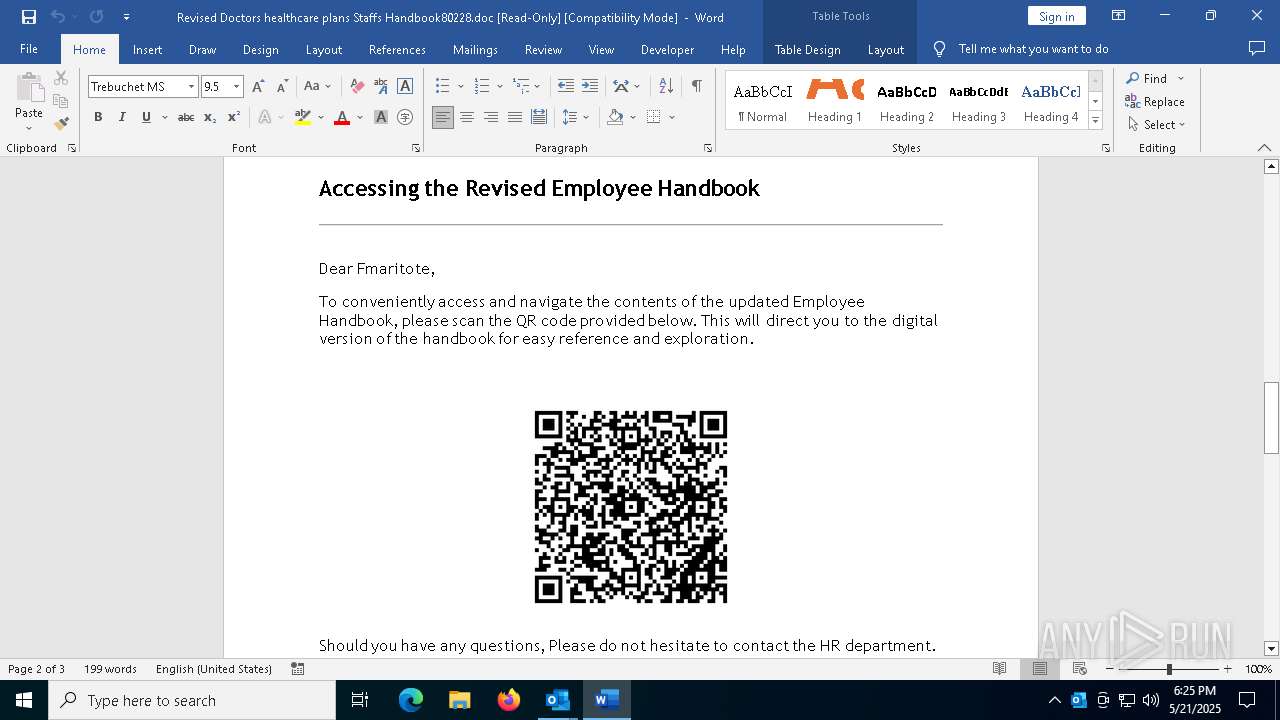Image resolution: width=1280 pixels, height=720 pixels.
Task: Click the Borders icon in Paragraph group
Action: coord(654,118)
